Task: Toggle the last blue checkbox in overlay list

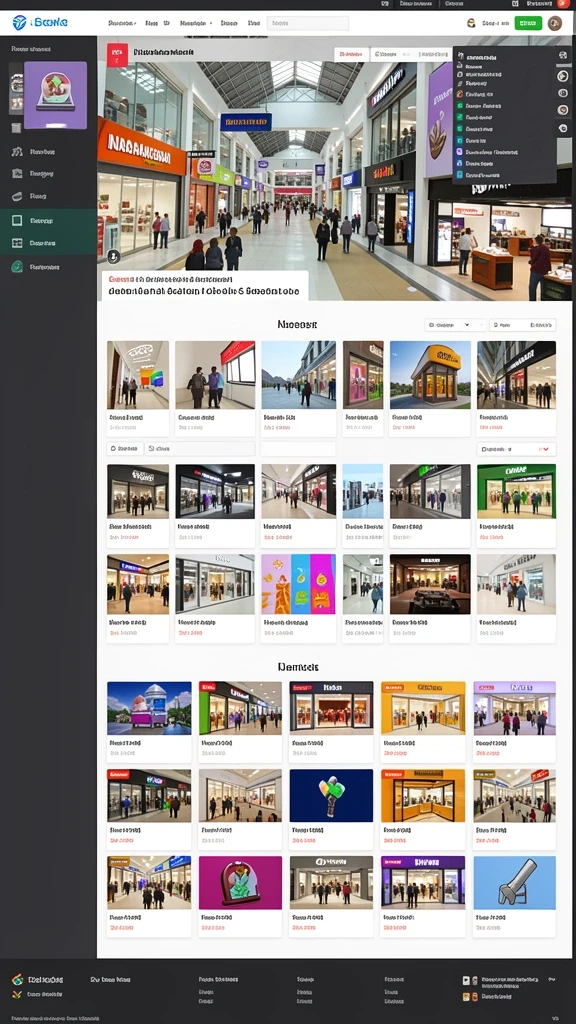Action: [460, 174]
